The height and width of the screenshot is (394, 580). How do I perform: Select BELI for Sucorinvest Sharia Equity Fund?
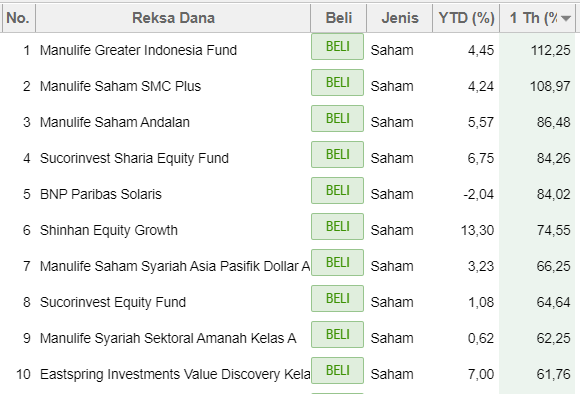(337, 154)
